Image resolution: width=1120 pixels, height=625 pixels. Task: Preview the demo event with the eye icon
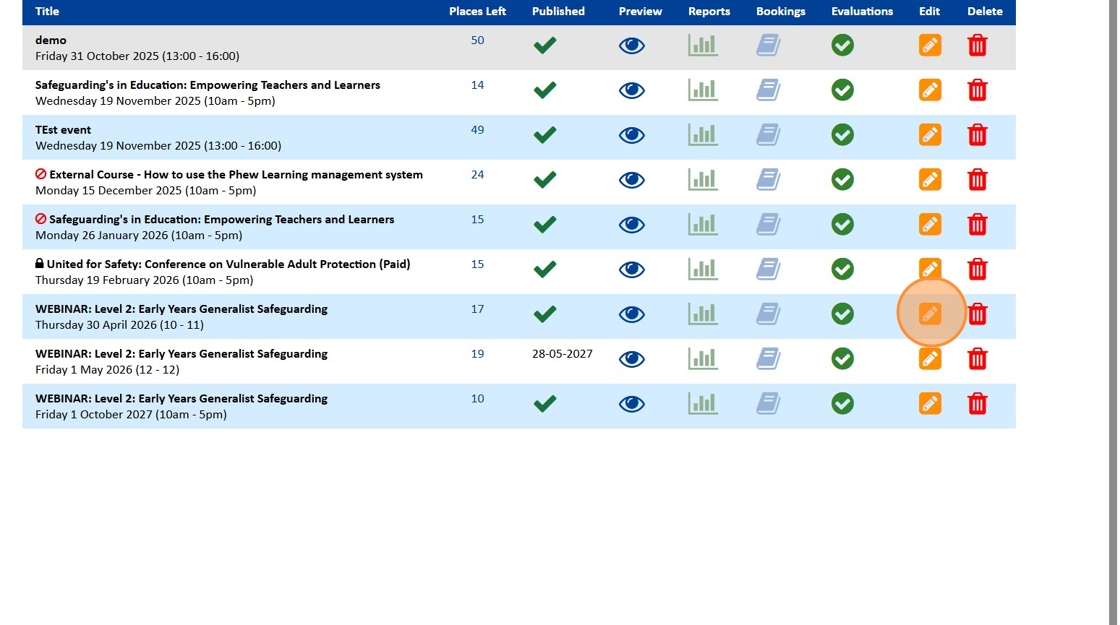click(x=631, y=46)
